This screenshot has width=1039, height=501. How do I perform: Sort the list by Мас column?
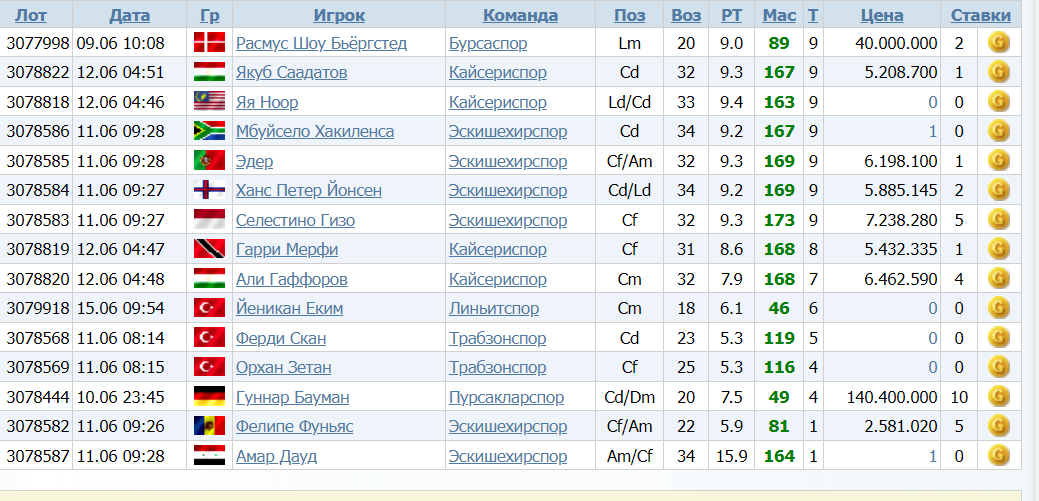(x=779, y=15)
